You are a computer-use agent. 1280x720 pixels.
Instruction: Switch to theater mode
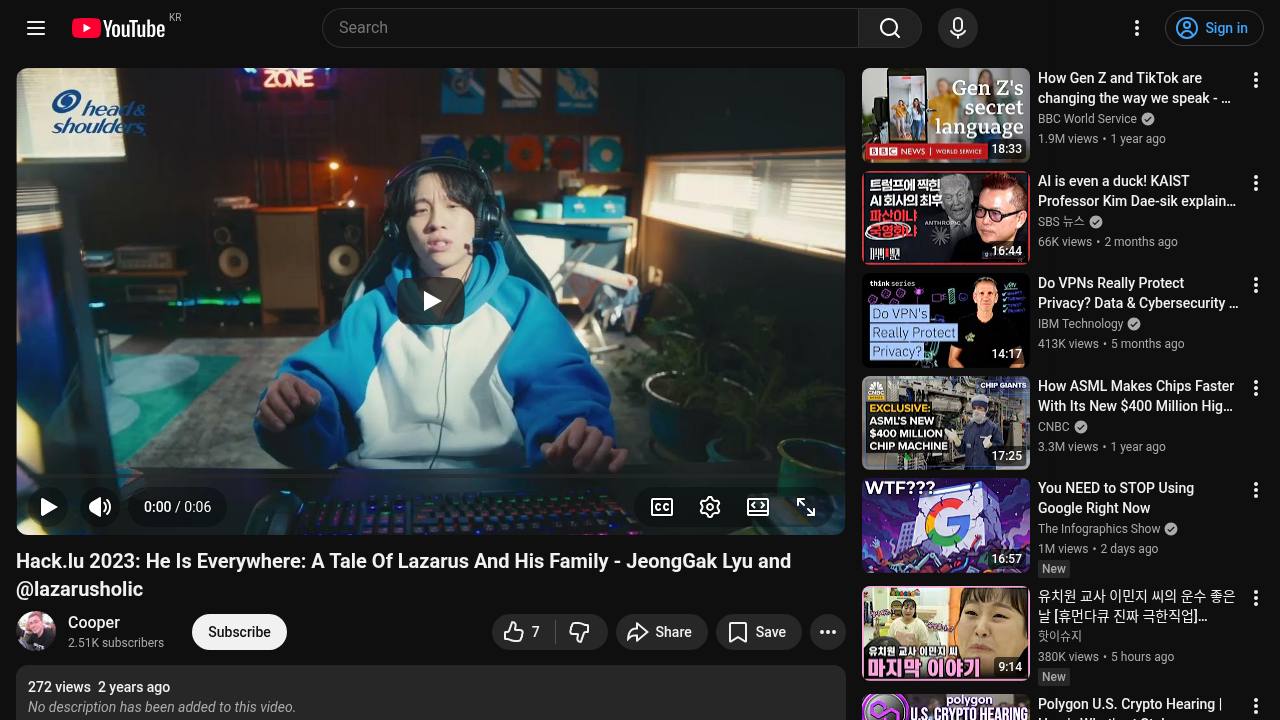758,507
